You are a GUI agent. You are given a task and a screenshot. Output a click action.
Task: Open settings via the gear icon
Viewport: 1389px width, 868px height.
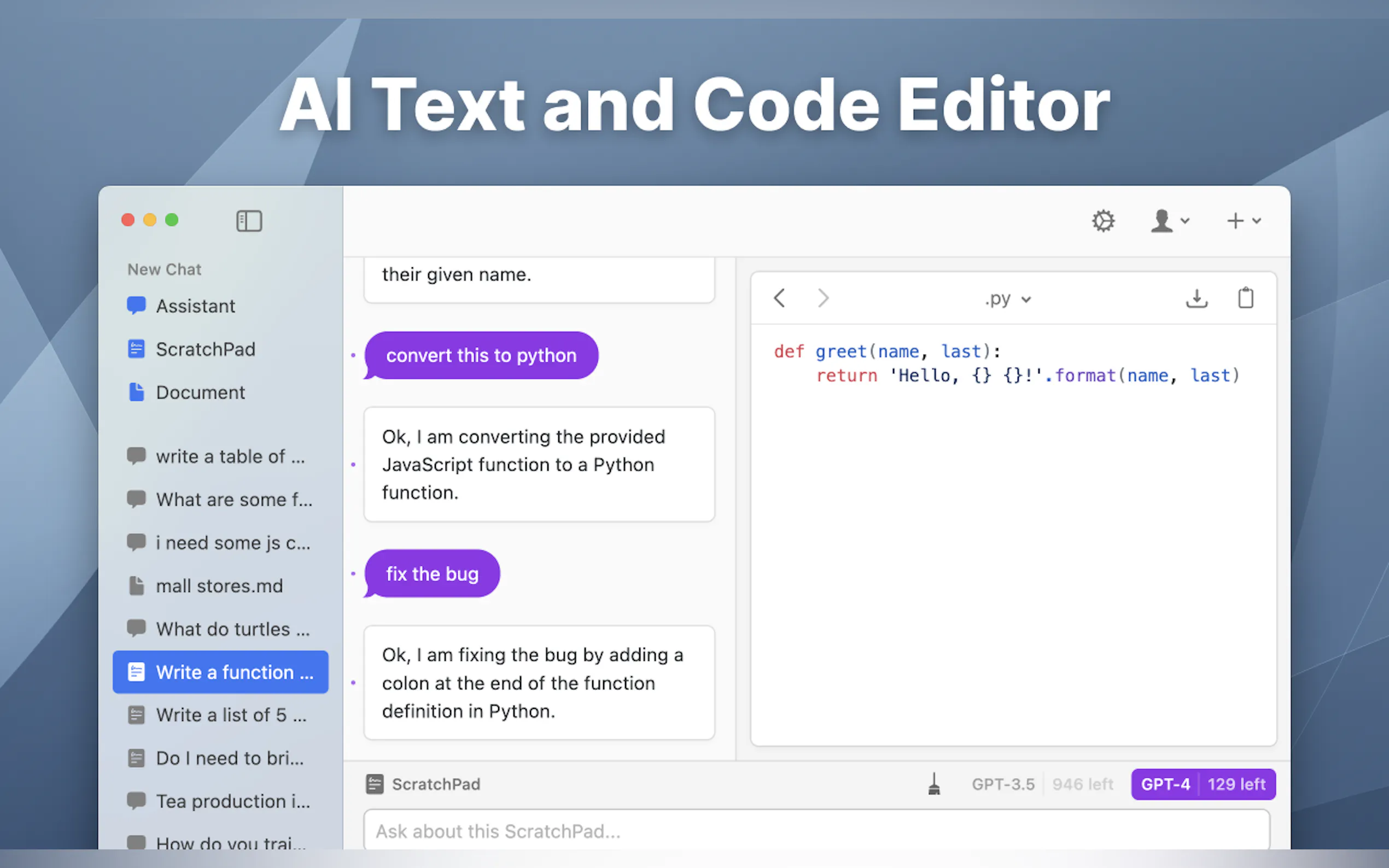[1102, 221]
